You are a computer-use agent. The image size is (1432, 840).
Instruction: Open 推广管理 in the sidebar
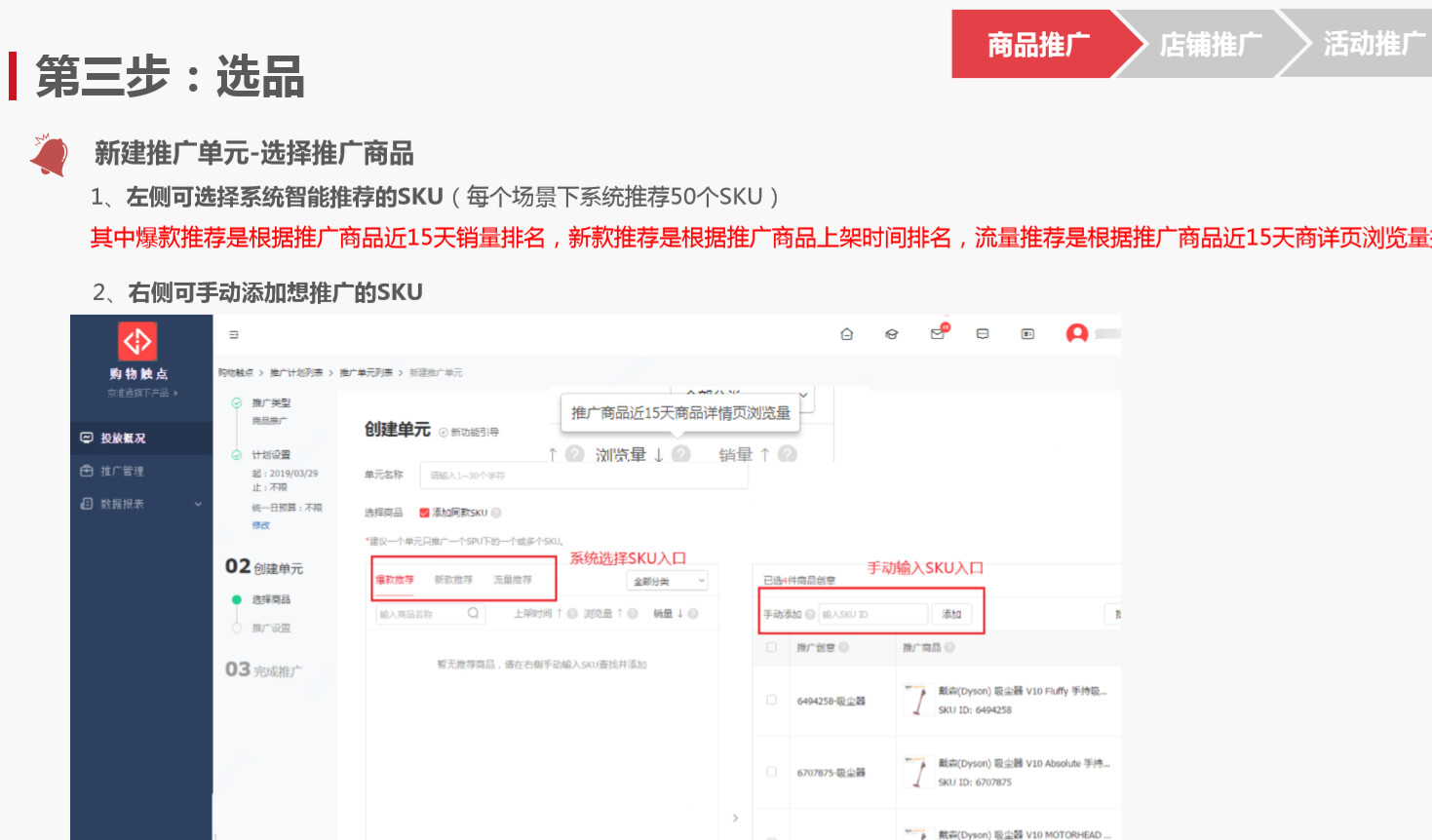tap(141, 472)
